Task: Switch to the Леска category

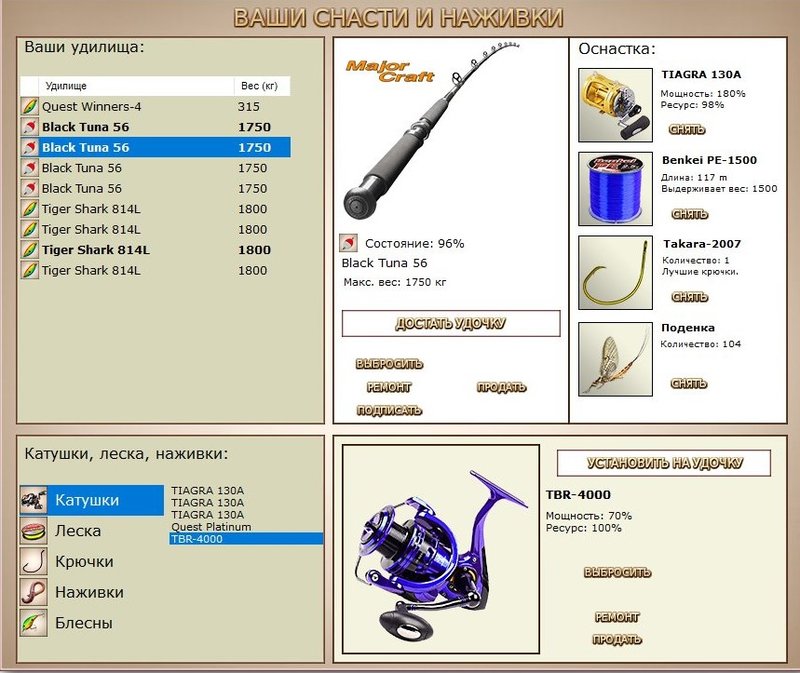Action: pos(78,531)
